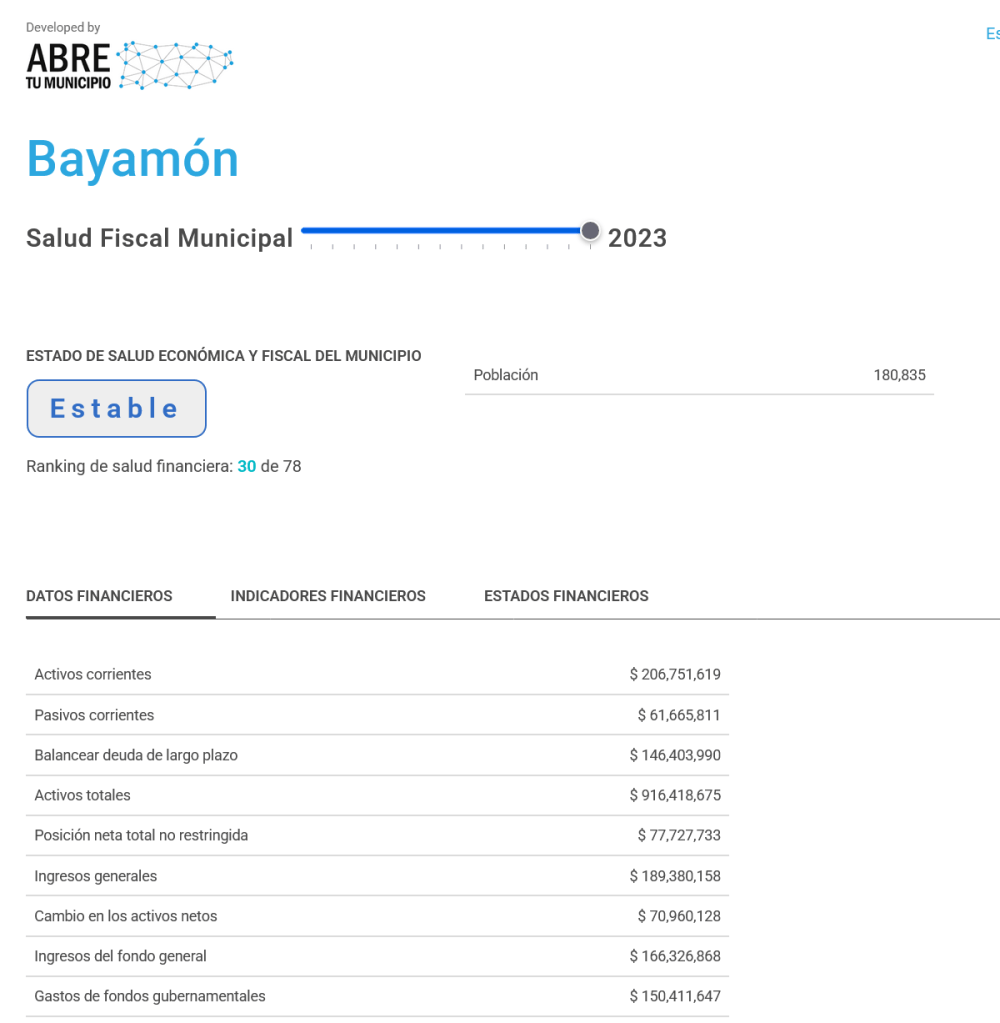
Task: Open the Datos Financieros tab
Action: click(99, 596)
